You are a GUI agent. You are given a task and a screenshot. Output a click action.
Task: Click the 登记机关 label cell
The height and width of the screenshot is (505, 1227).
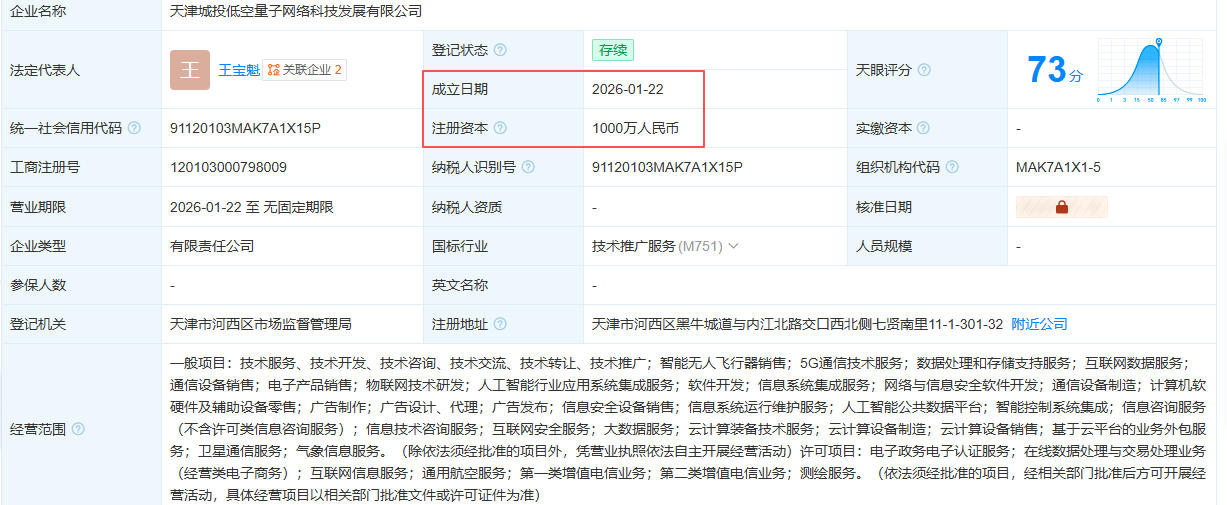pos(81,324)
